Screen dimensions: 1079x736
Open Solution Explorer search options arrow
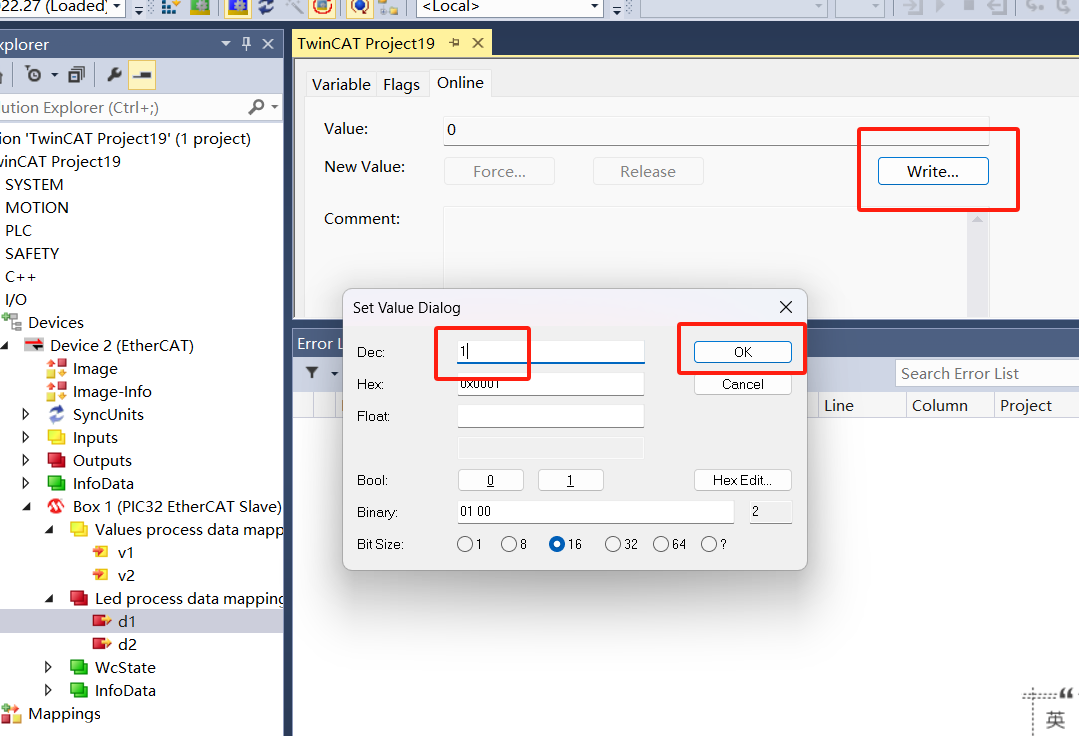click(275, 107)
